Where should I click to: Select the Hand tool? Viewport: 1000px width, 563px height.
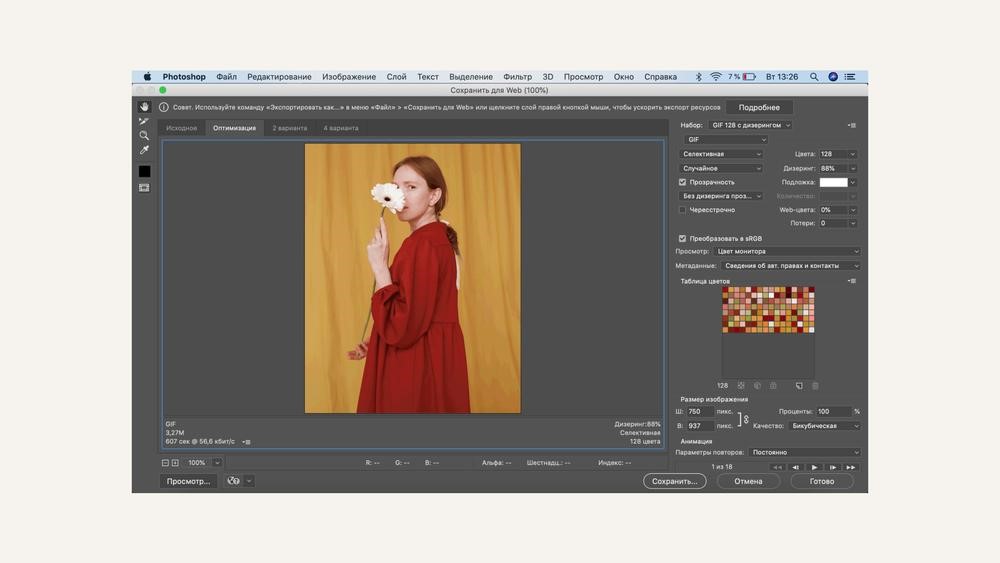pos(144,106)
